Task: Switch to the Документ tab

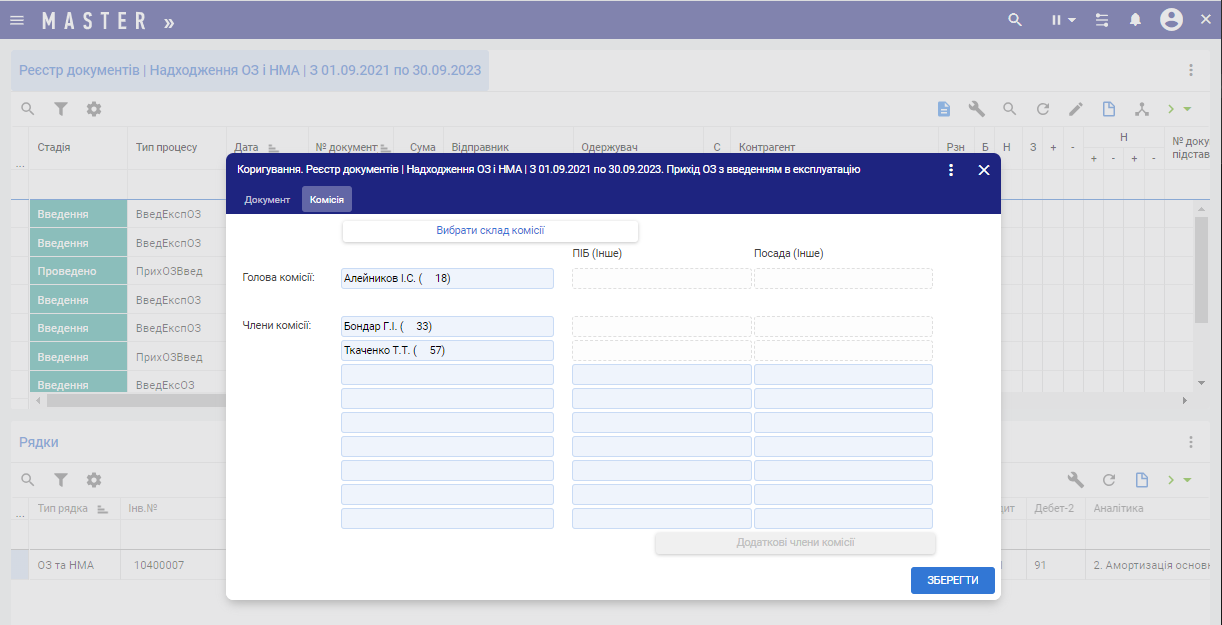Action: coord(267,200)
